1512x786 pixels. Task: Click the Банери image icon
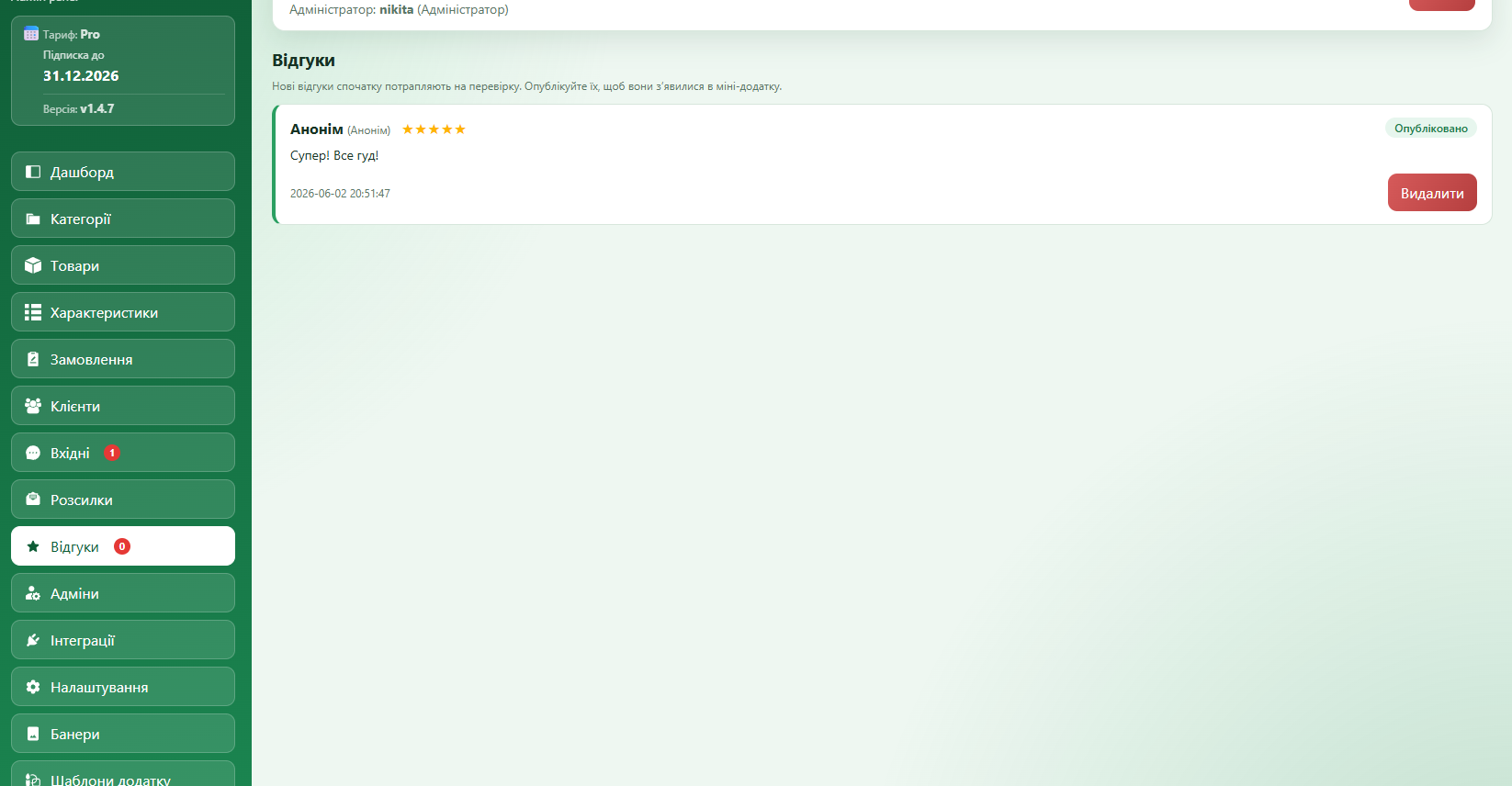click(33, 734)
